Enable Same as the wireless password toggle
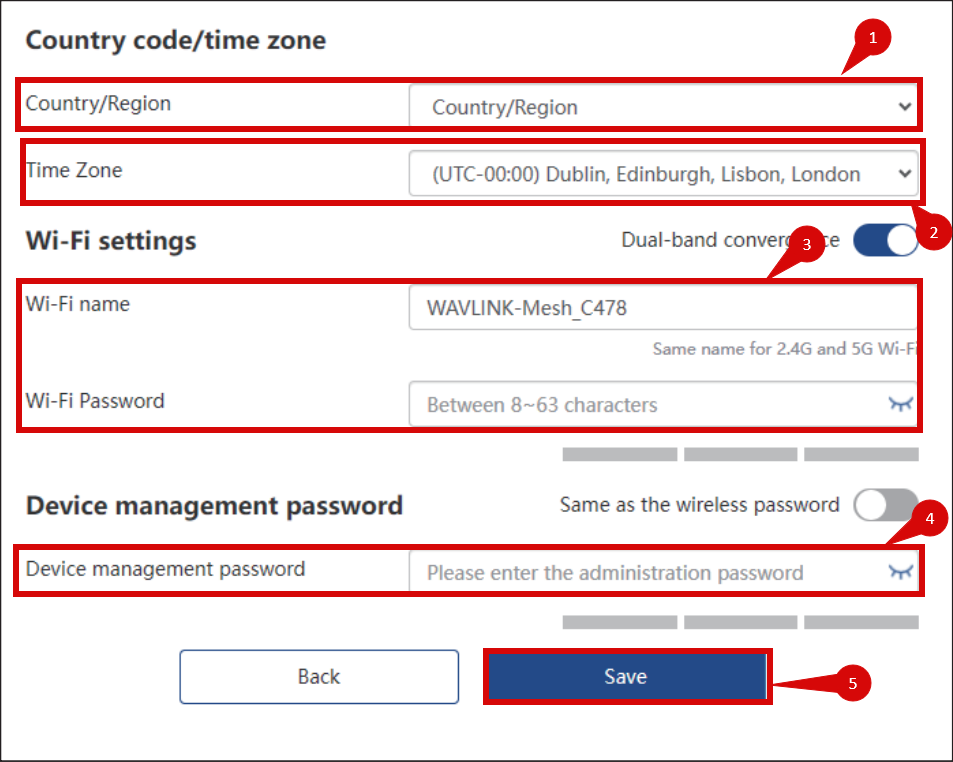Image resolution: width=953 pixels, height=762 pixels. point(885,505)
